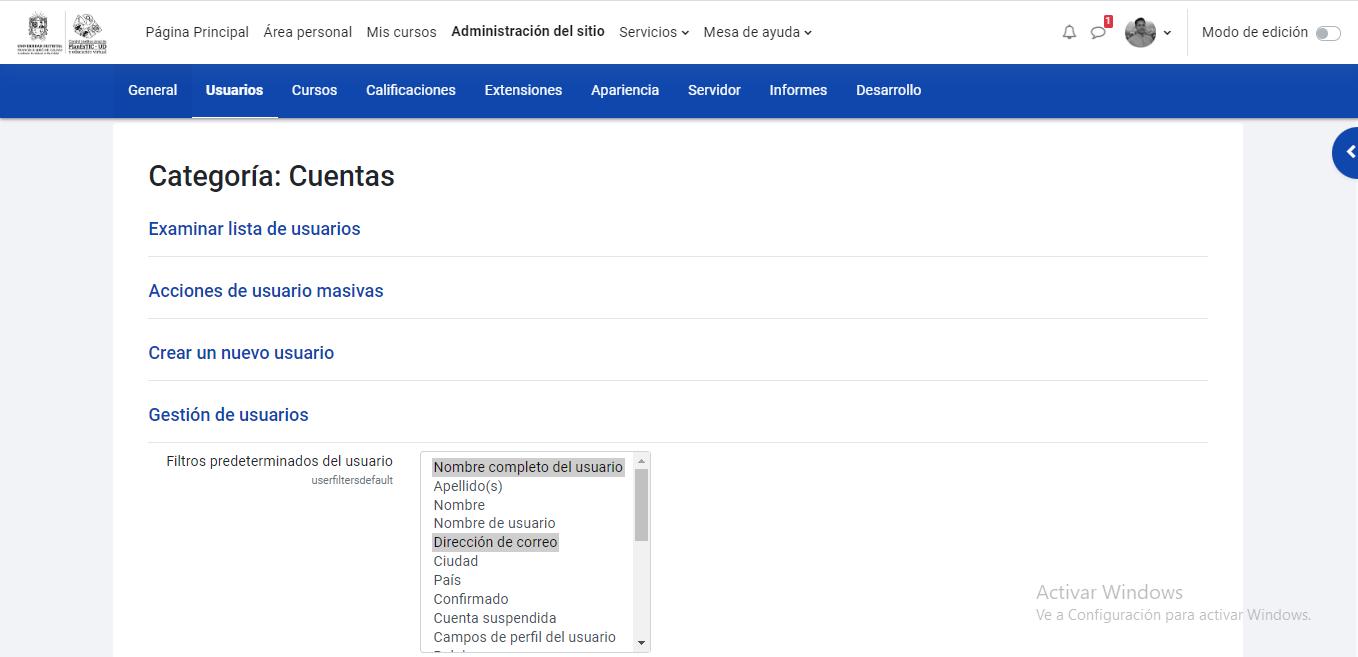Click the user profile avatar
This screenshot has width=1358, height=657.
(1140, 32)
